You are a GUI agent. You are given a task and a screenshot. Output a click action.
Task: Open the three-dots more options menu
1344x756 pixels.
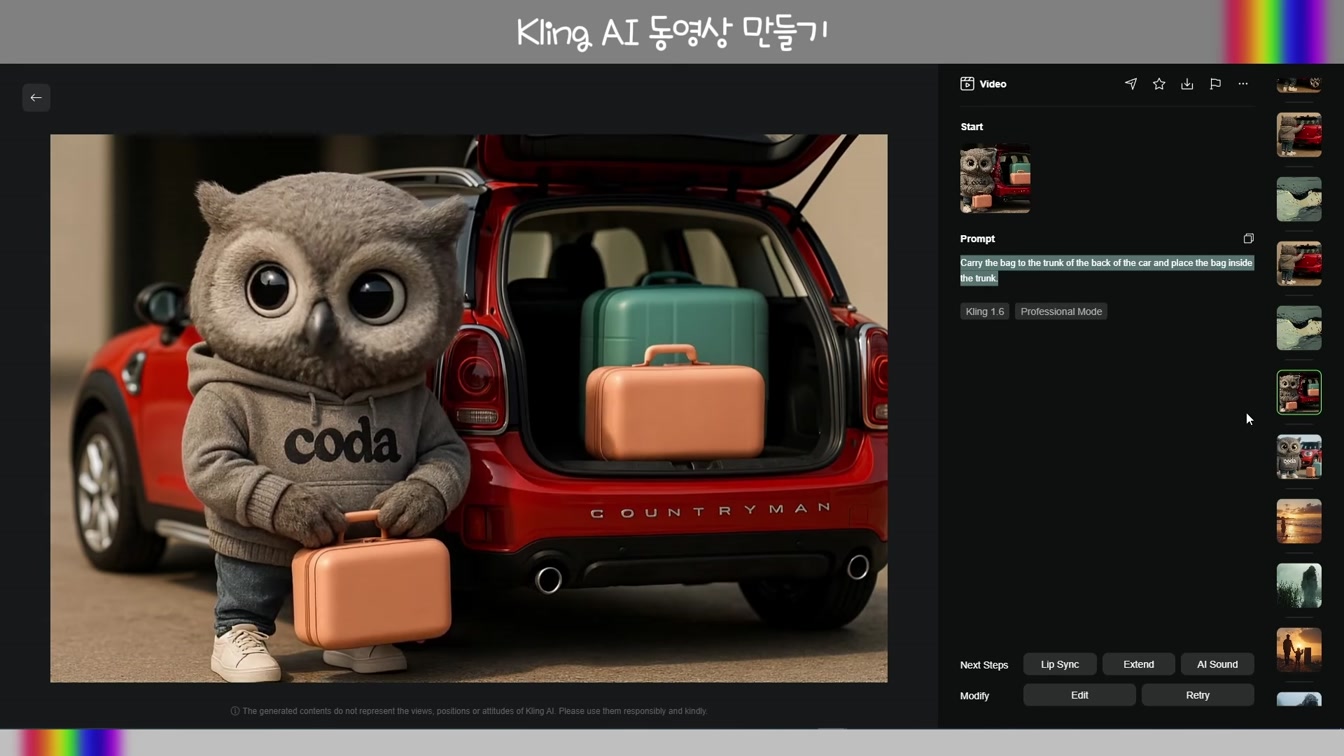(1243, 84)
